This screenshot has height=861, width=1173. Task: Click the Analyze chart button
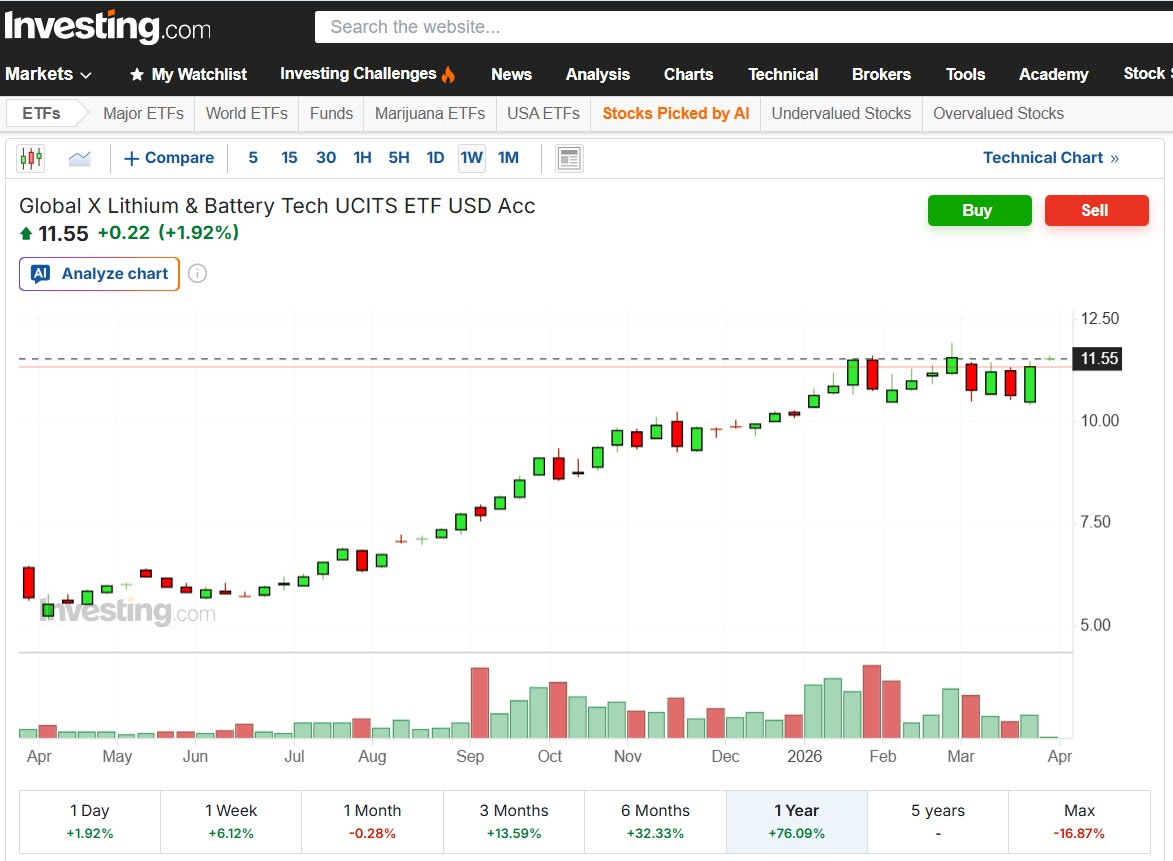pyautogui.click(x=99, y=274)
